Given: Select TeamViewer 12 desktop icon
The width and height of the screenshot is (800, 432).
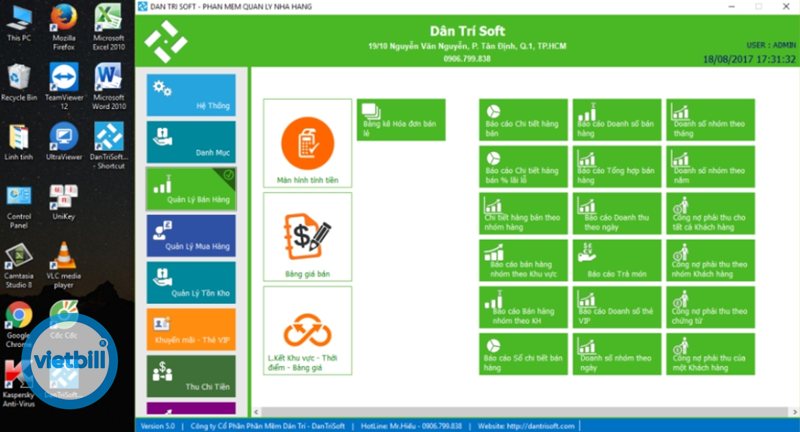Looking at the screenshot, I should pyautogui.click(x=64, y=86).
